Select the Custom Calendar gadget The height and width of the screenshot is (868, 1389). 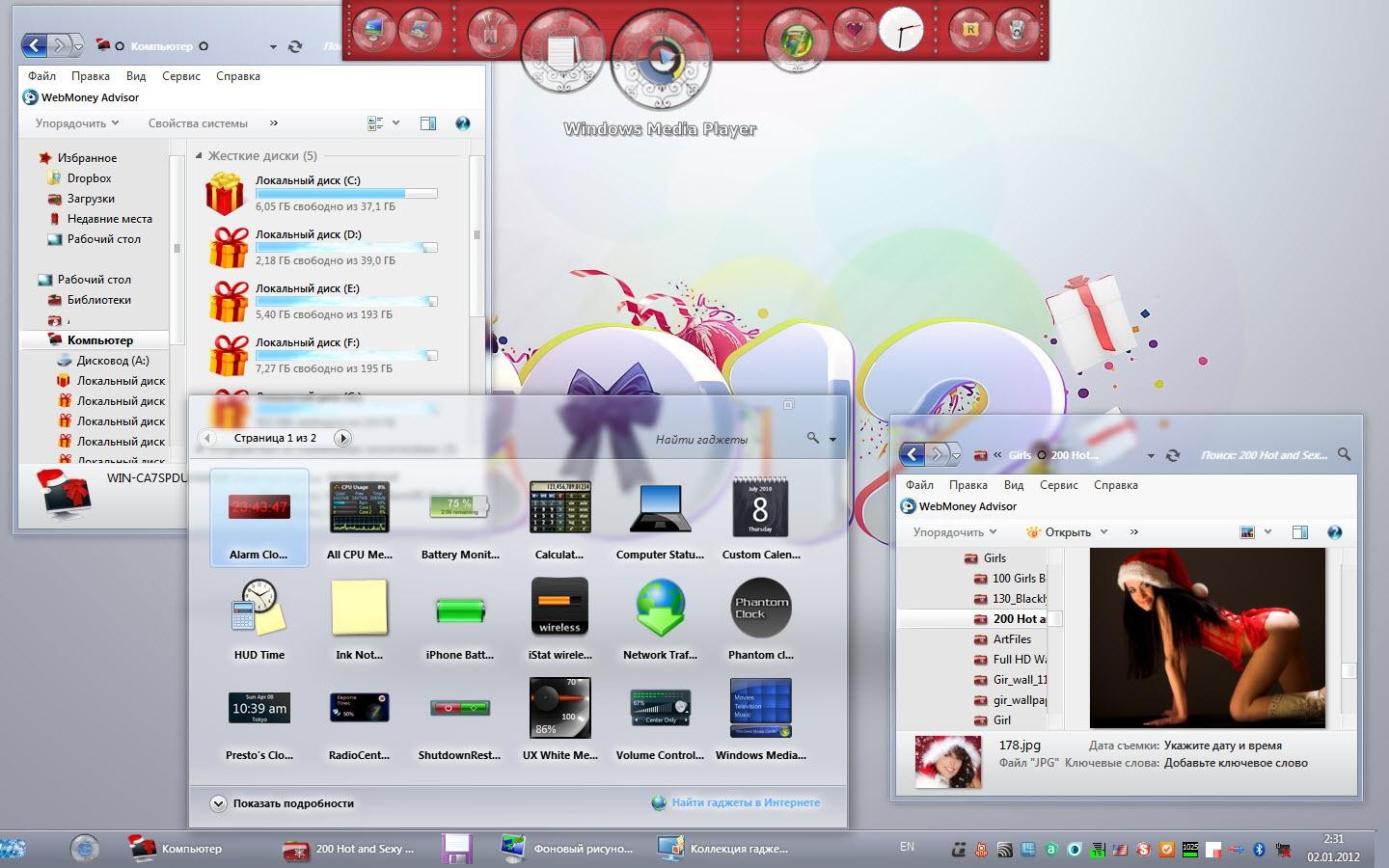tap(760, 518)
